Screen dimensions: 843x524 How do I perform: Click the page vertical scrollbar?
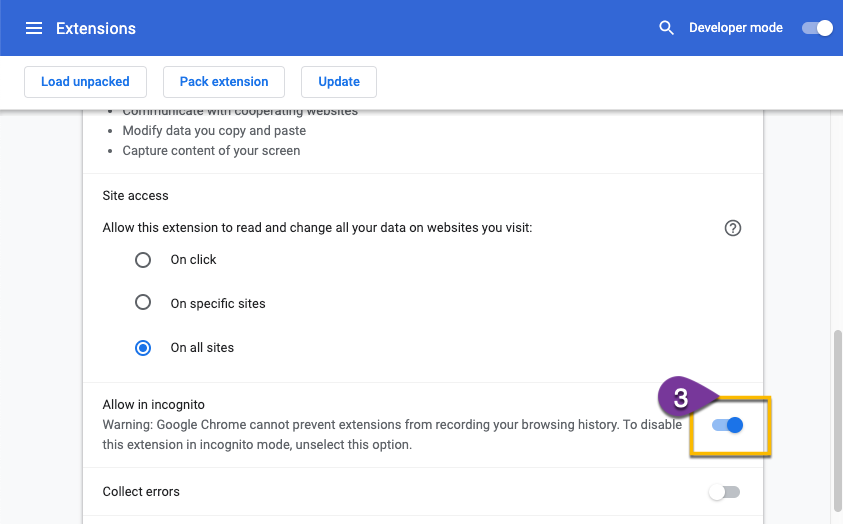[x=837, y=421]
